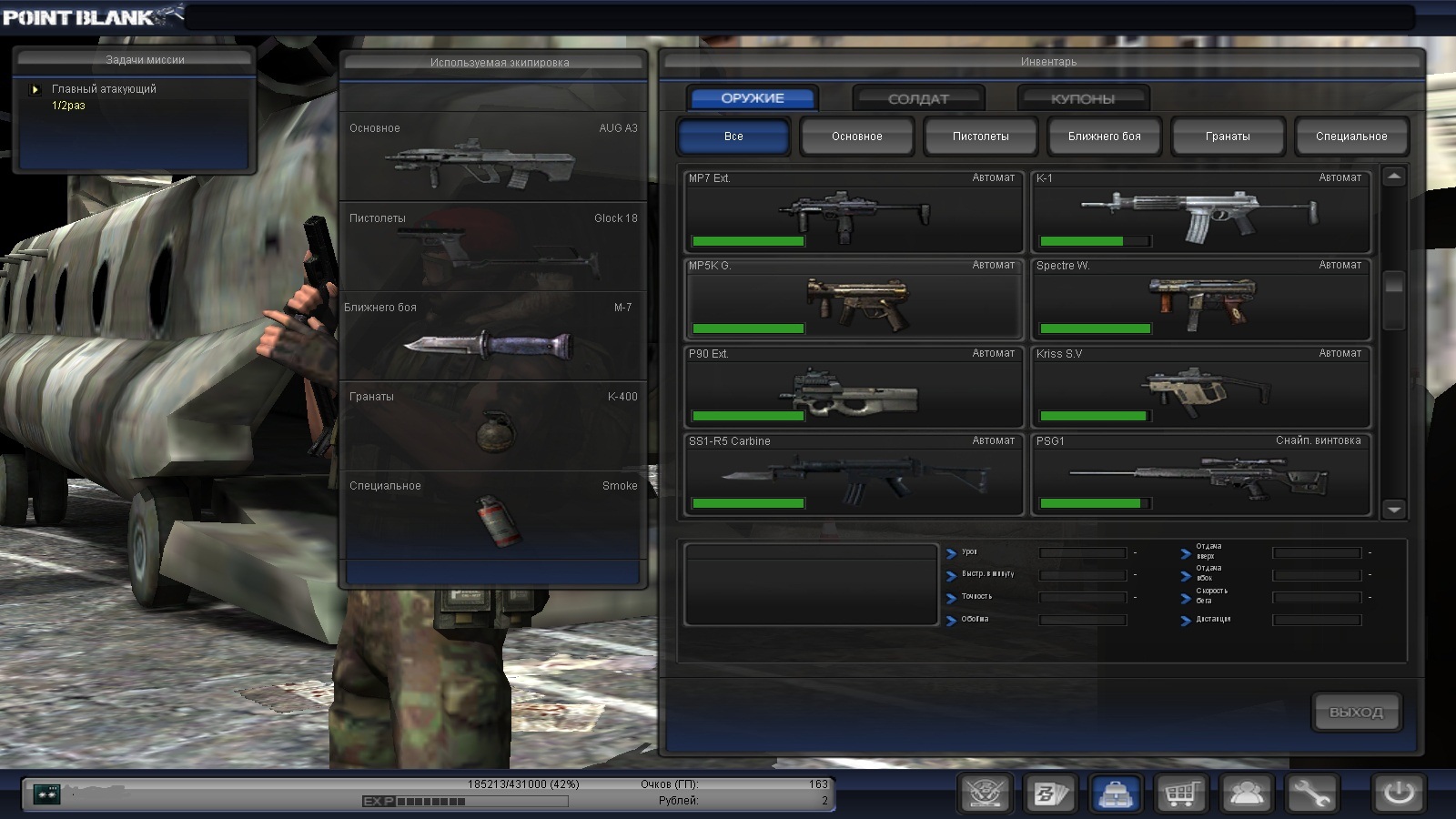The image size is (1456, 819).
Task: Filter inventory by Гранаты
Action: tap(1228, 136)
